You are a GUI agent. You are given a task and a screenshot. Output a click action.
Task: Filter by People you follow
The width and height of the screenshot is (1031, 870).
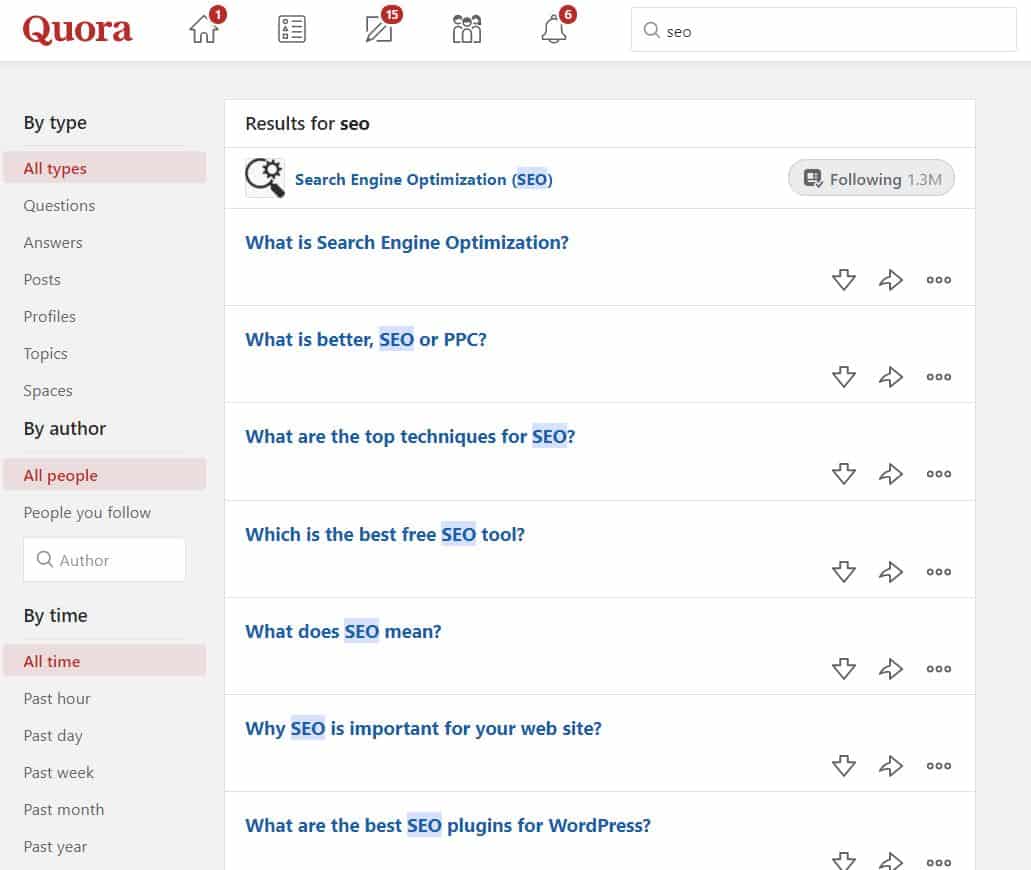(x=87, y=512)
